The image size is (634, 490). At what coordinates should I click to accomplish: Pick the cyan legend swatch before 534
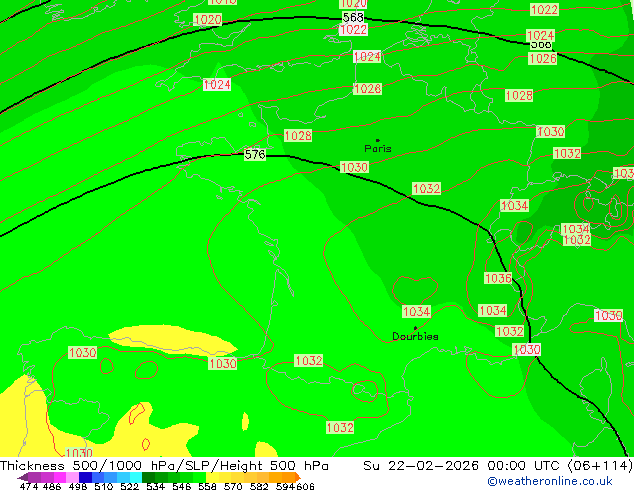click(x=135, y=477)
